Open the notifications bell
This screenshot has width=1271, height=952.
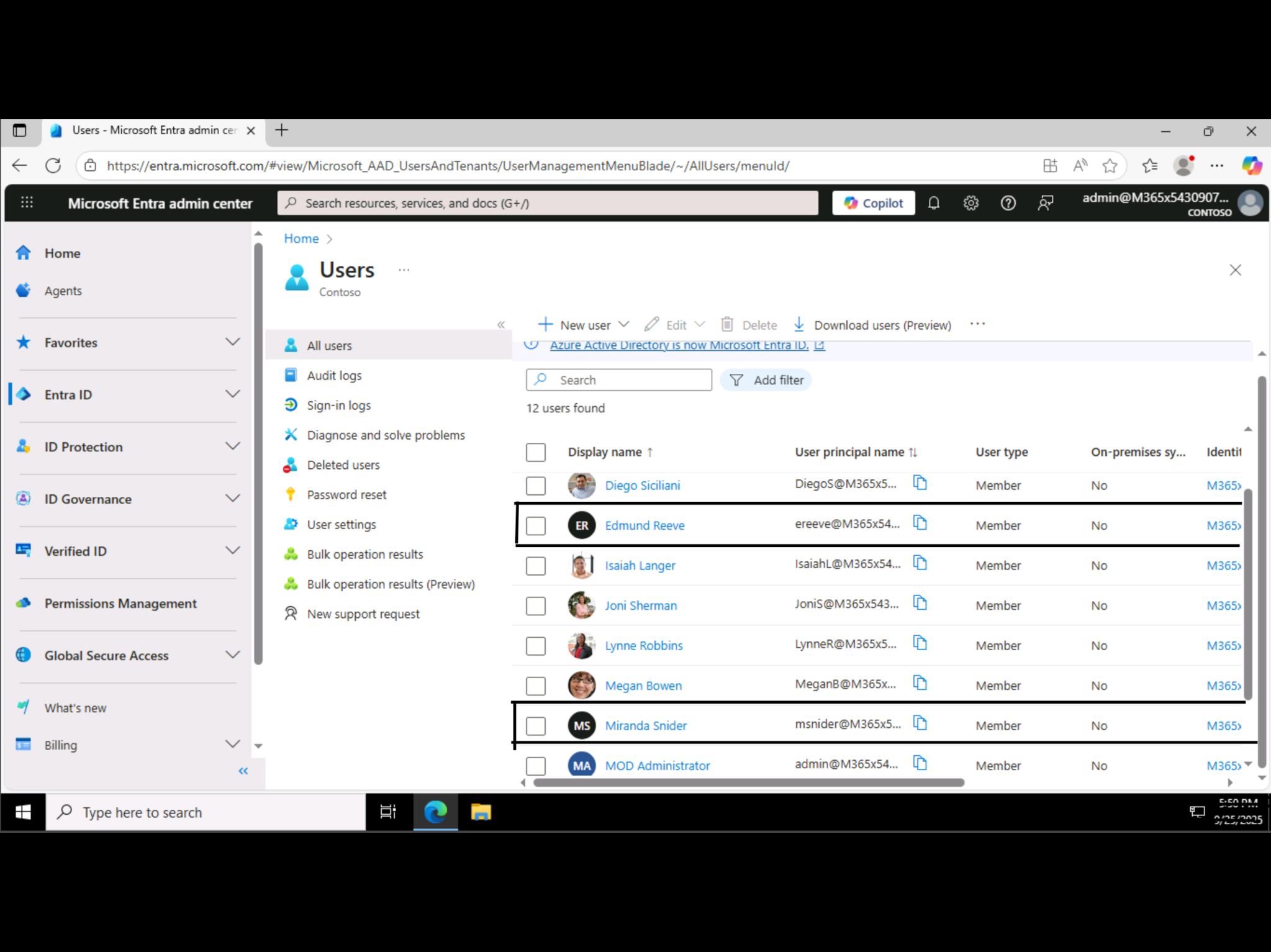point(934,202)
